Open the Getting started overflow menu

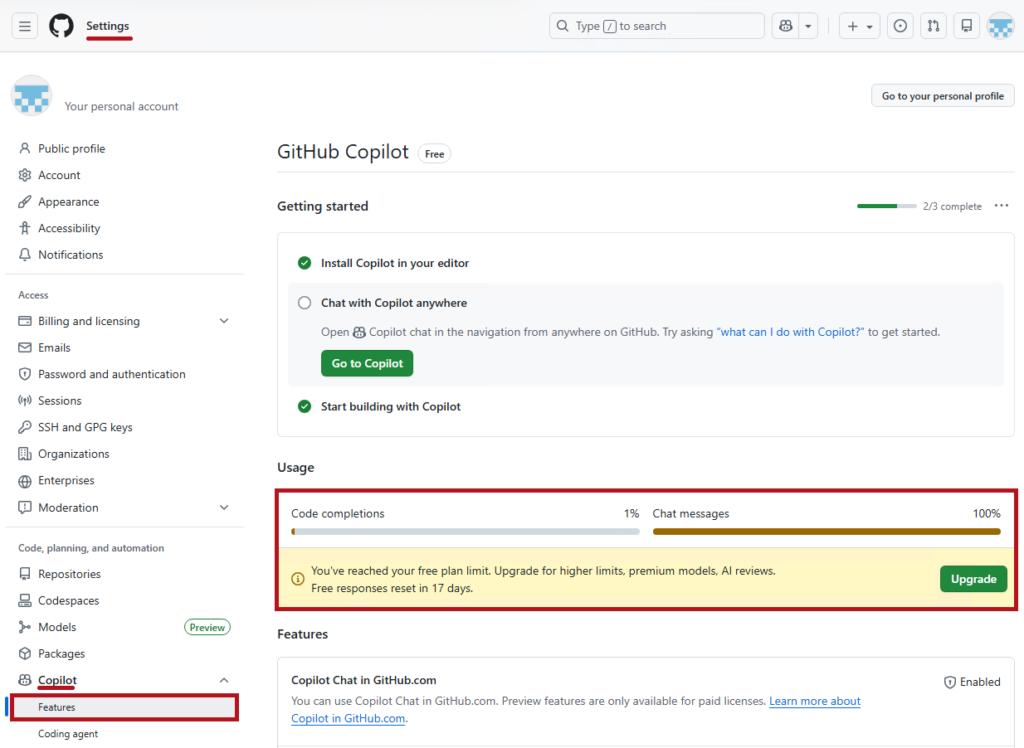click(1001, 205)
